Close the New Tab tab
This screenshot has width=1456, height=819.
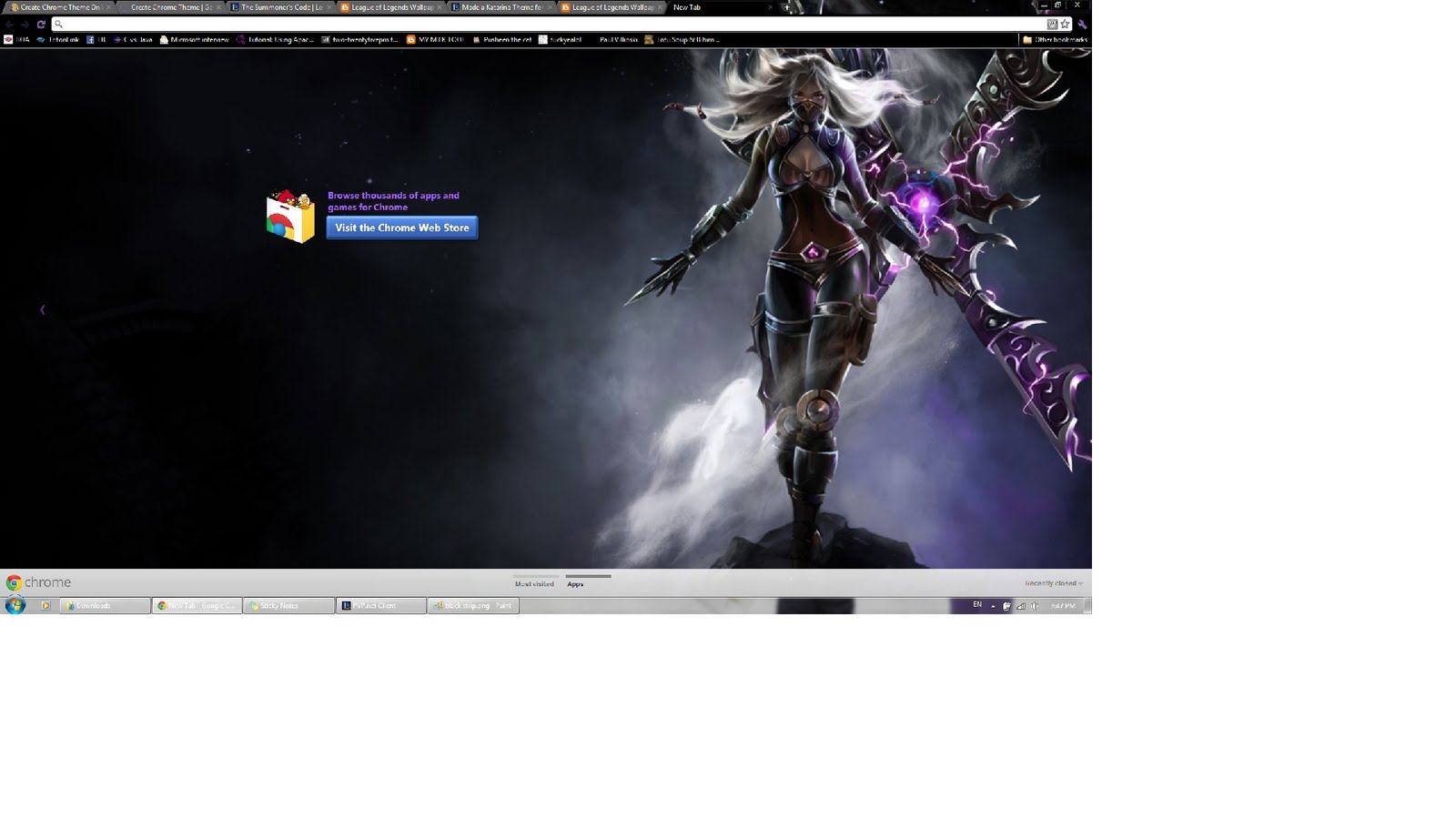pyautogui.click(x=770, y=7)
